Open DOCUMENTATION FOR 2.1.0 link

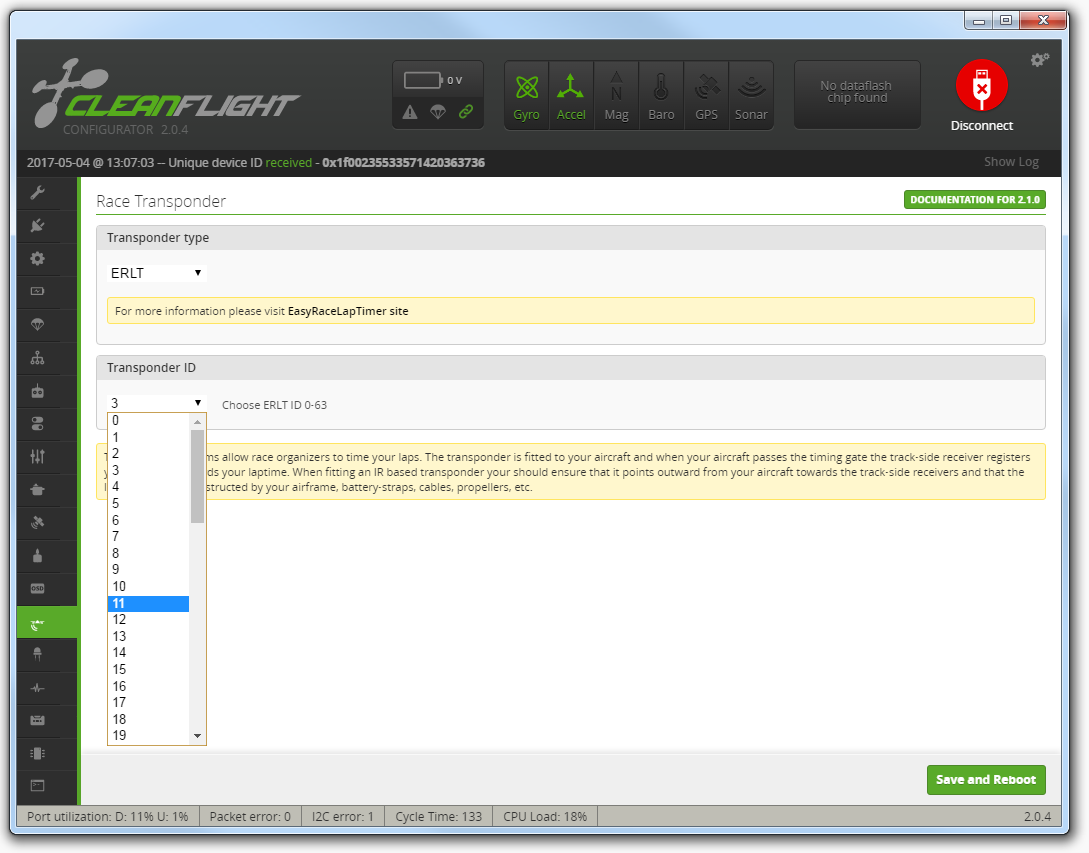(974, 199)
